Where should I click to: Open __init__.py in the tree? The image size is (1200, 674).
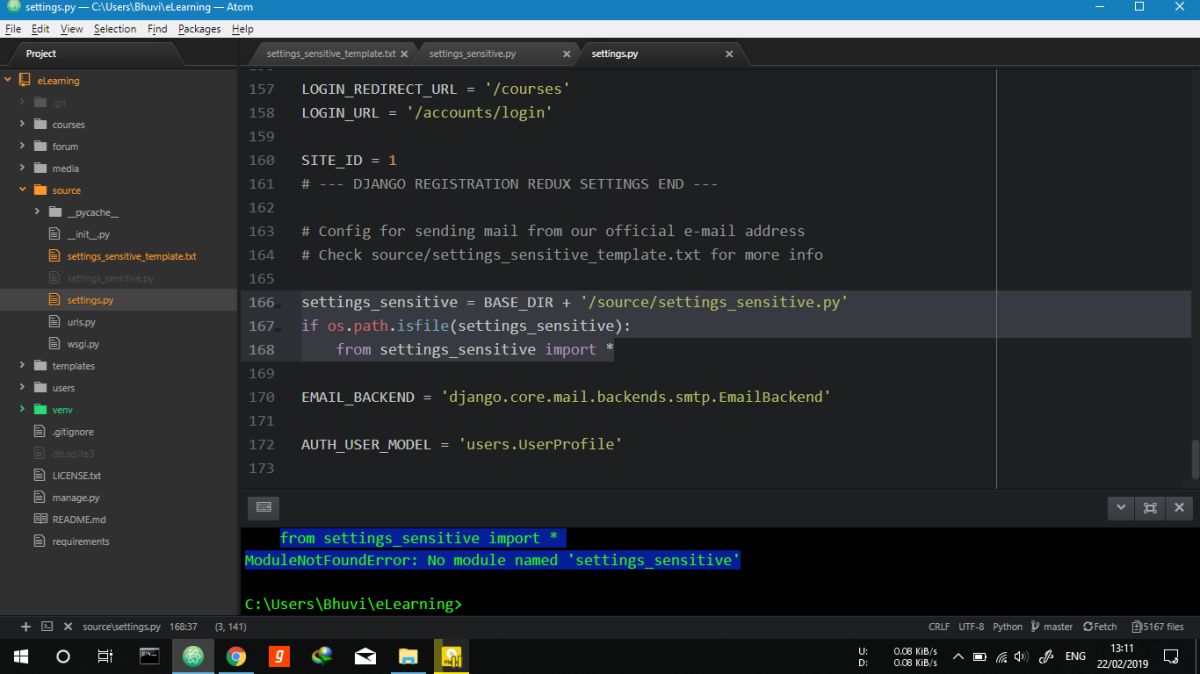pyautogui.click(x=88, y=234)
